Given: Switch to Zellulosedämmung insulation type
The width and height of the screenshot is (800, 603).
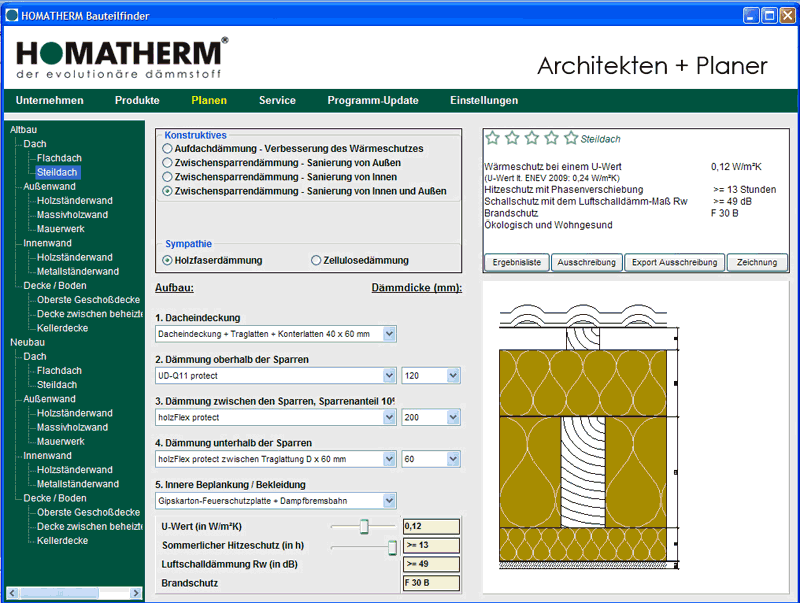Looking at the screenshot, I should pyautogui.click(x=316, y=261).
